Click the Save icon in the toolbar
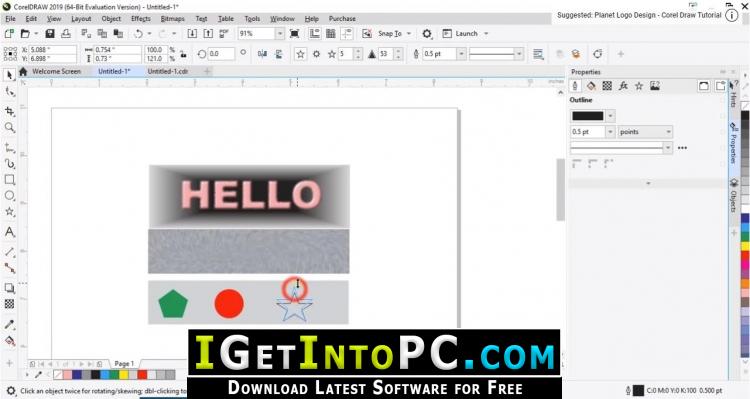 50,33
